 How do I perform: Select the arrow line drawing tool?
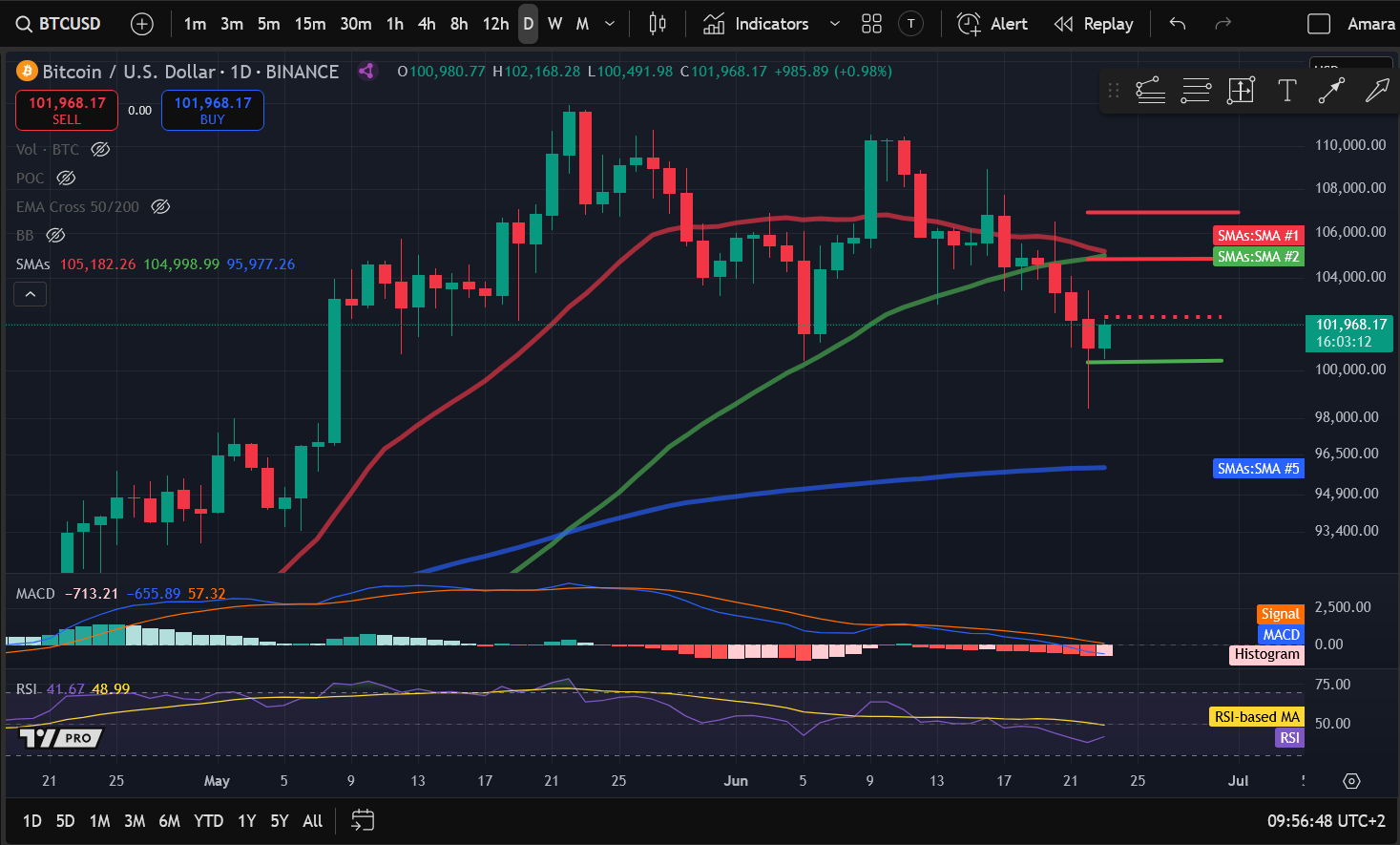[x=1331, y=91]
